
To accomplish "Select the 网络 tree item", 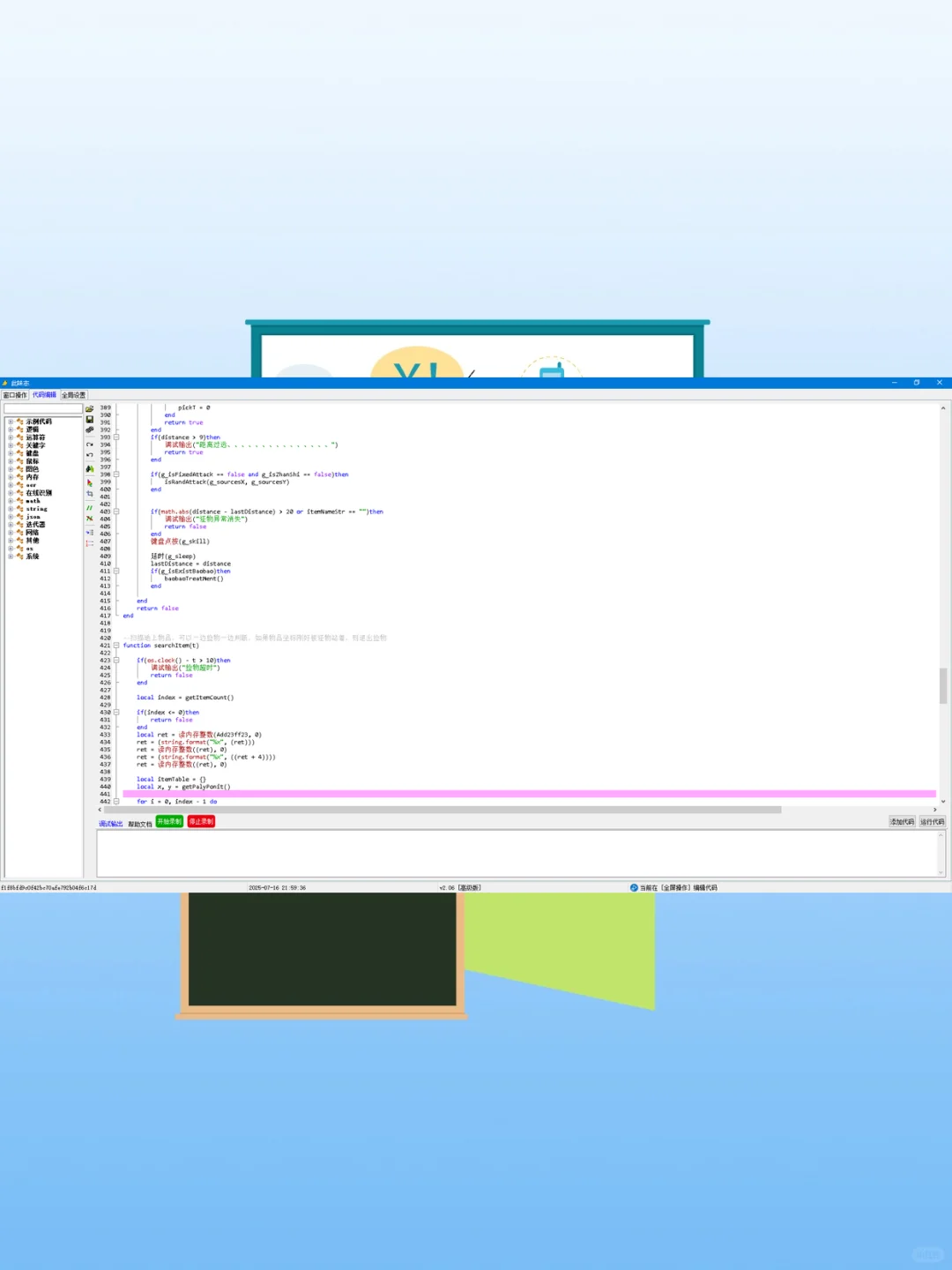I will pyautogui.click(x=32, y=533).
